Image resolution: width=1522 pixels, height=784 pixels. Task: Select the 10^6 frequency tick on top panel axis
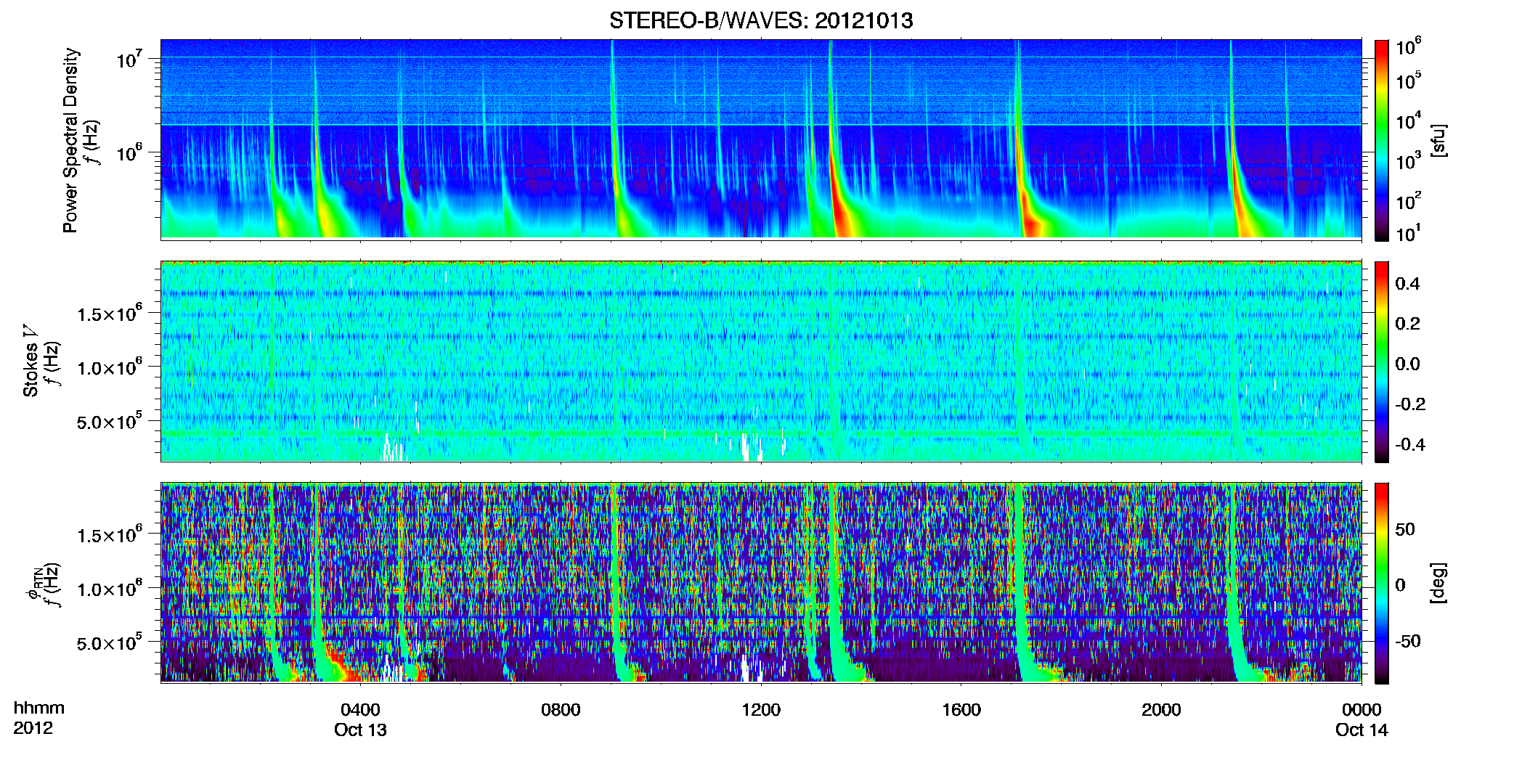130,152
